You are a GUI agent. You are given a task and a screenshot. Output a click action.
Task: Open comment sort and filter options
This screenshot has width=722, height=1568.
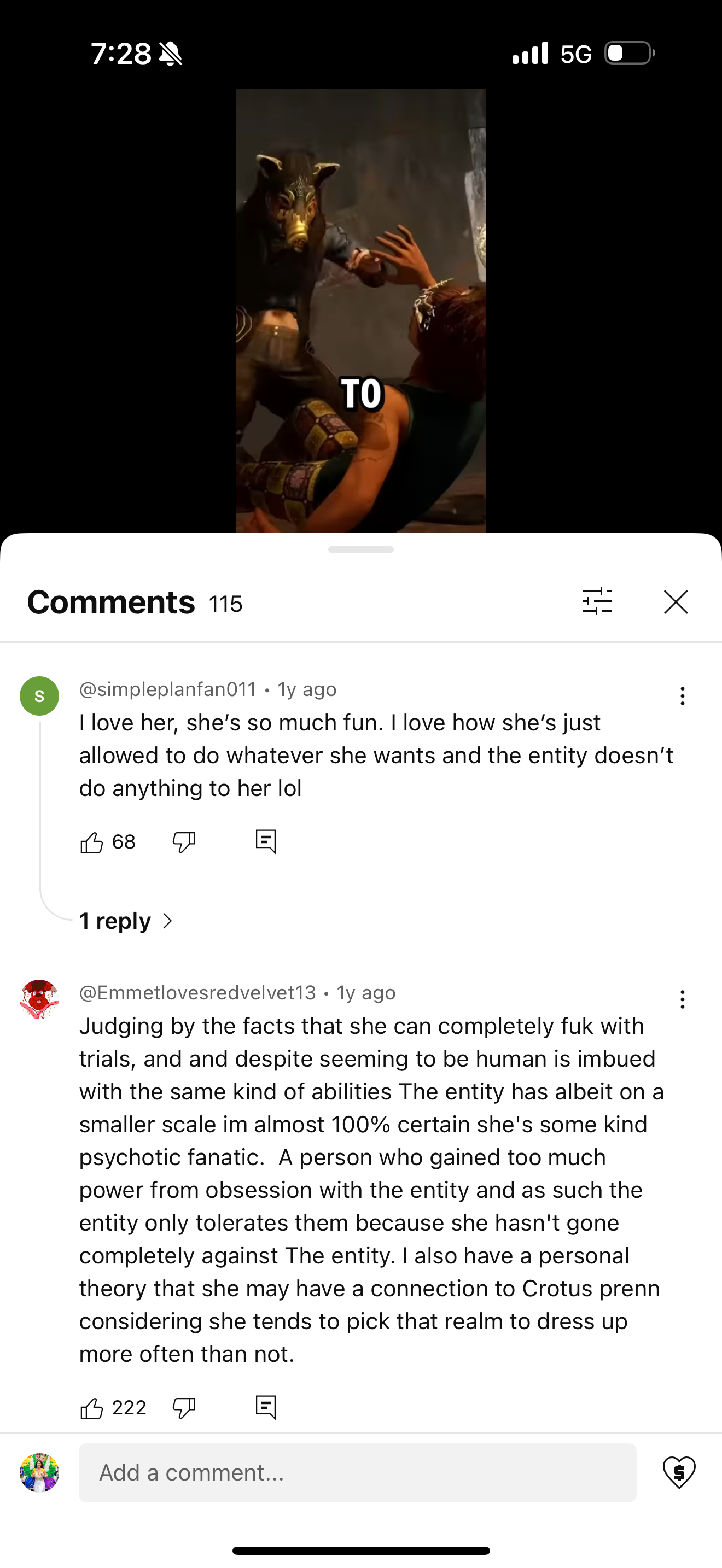[x=597, y=601]
